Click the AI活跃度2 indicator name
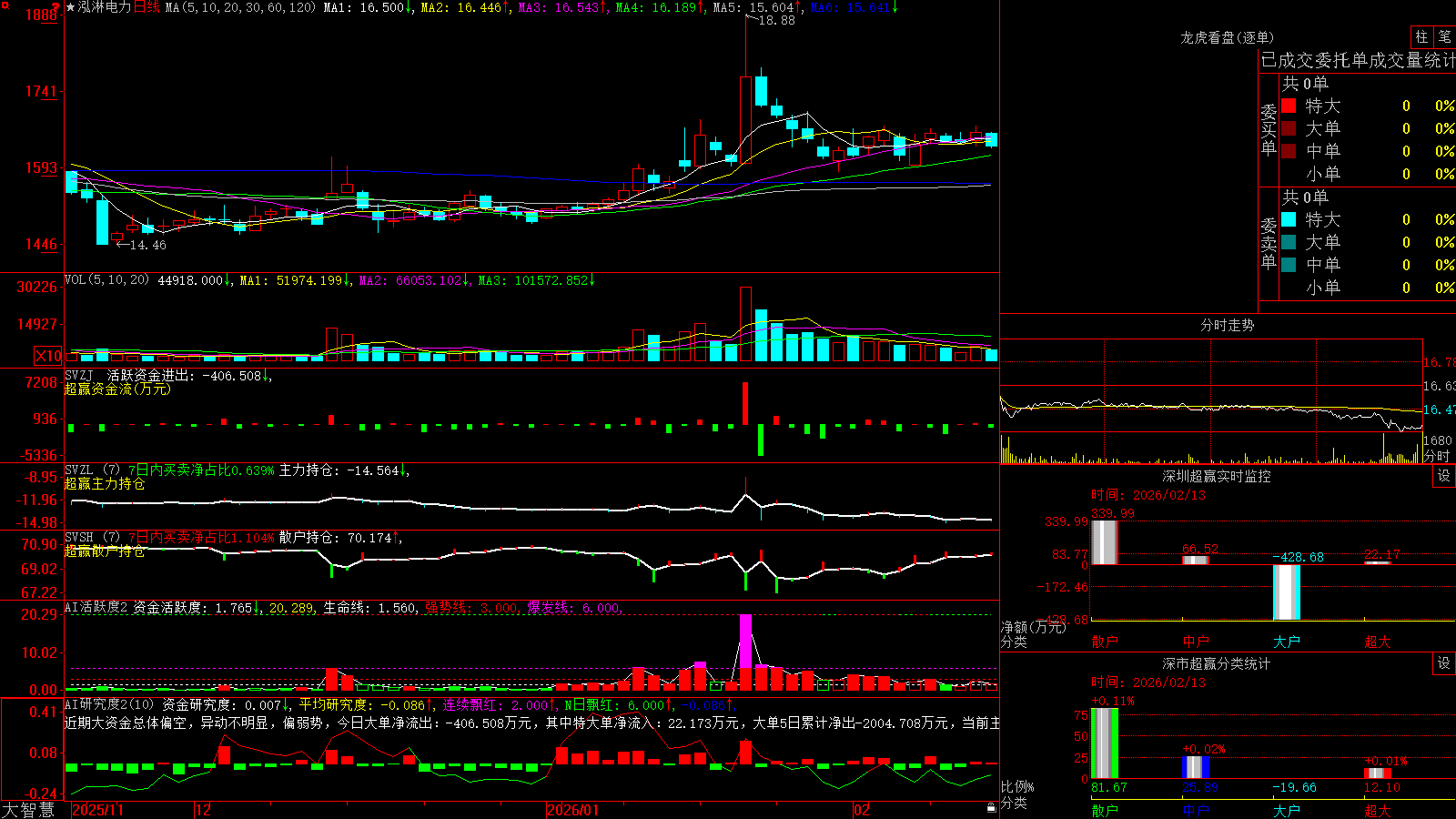The image size is (1456, 819). point(96,608)
